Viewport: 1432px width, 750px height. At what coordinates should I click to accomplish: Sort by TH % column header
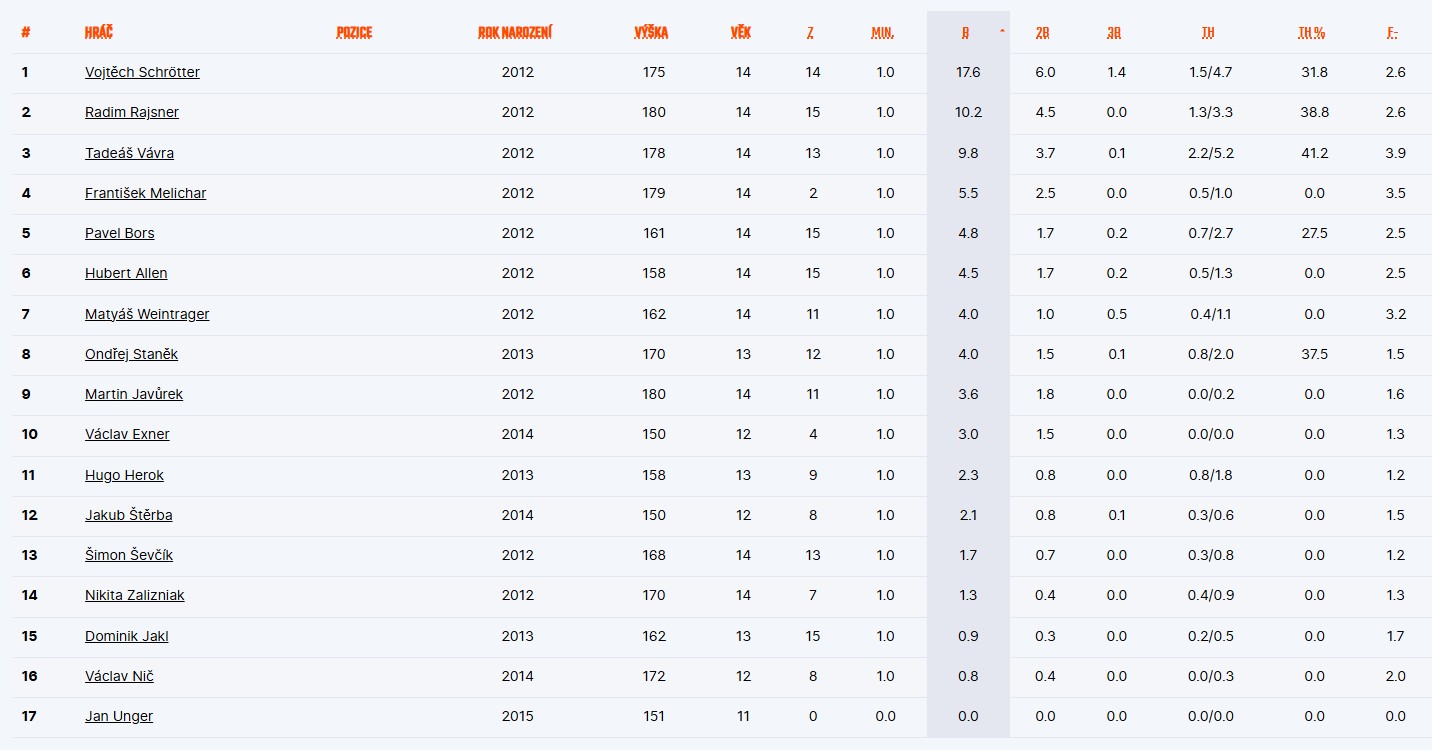pos(1311,33)
